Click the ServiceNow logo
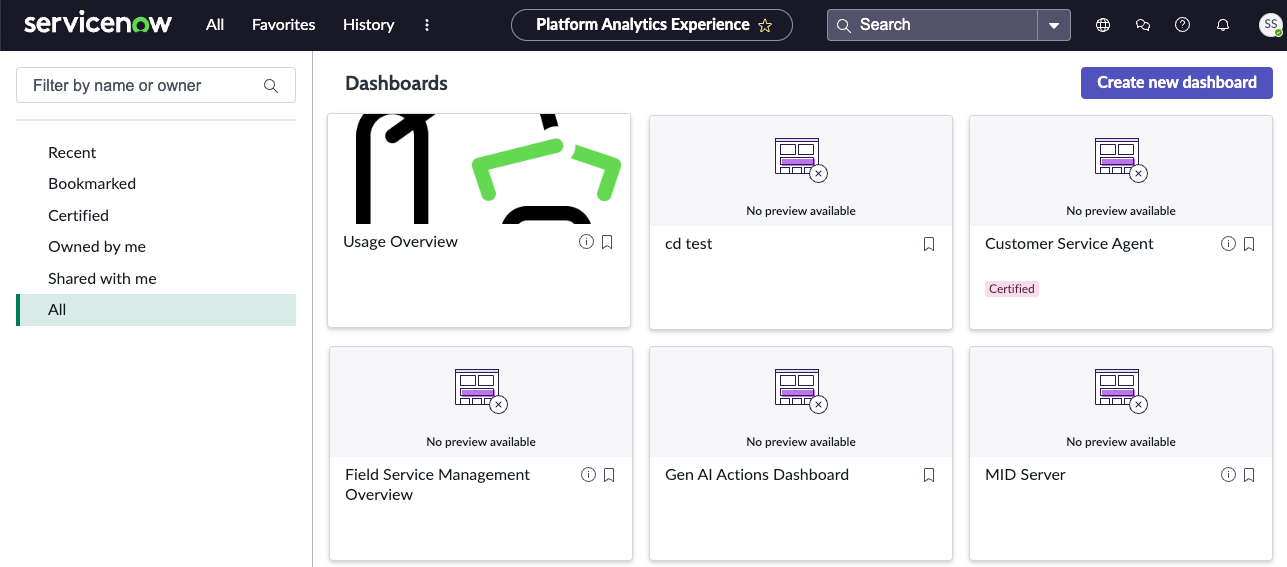Viewport: 1287px width, 567px height. tap(98, 24)
